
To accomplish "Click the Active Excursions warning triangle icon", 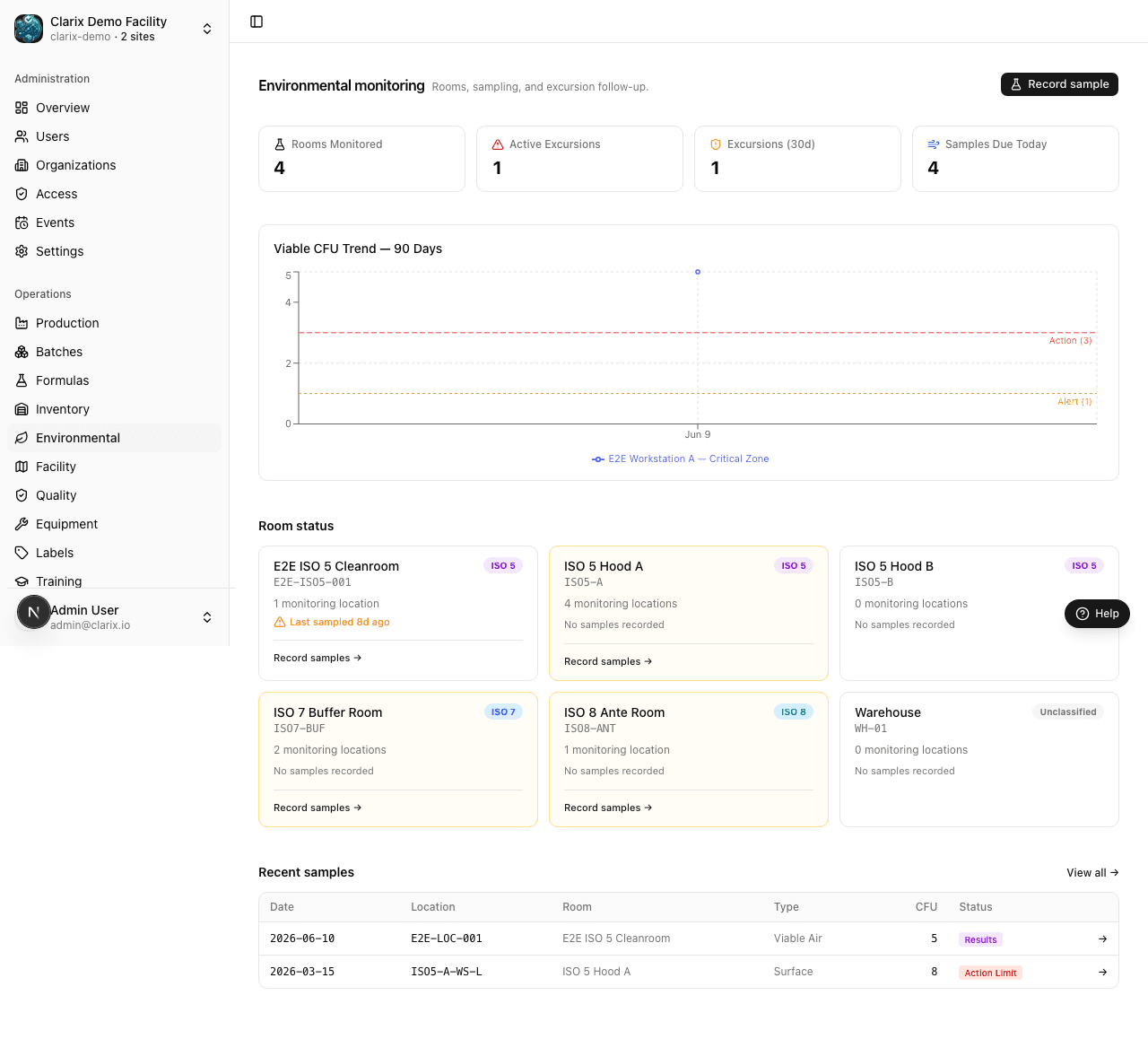I will pos(498,144).
